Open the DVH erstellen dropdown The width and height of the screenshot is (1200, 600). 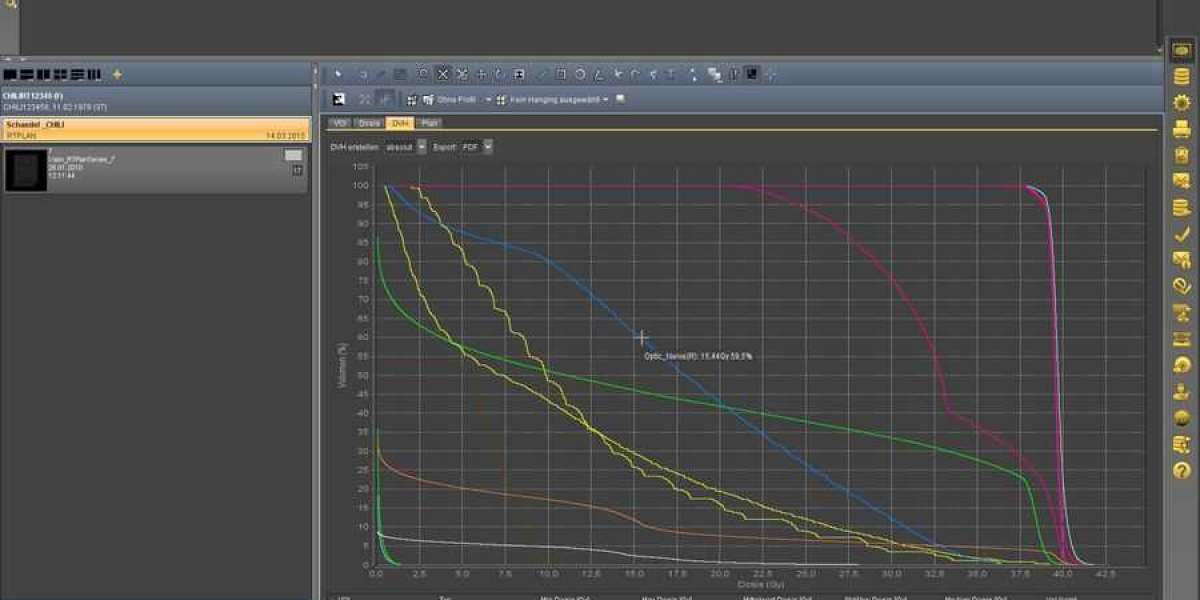(x=421, y=147)
